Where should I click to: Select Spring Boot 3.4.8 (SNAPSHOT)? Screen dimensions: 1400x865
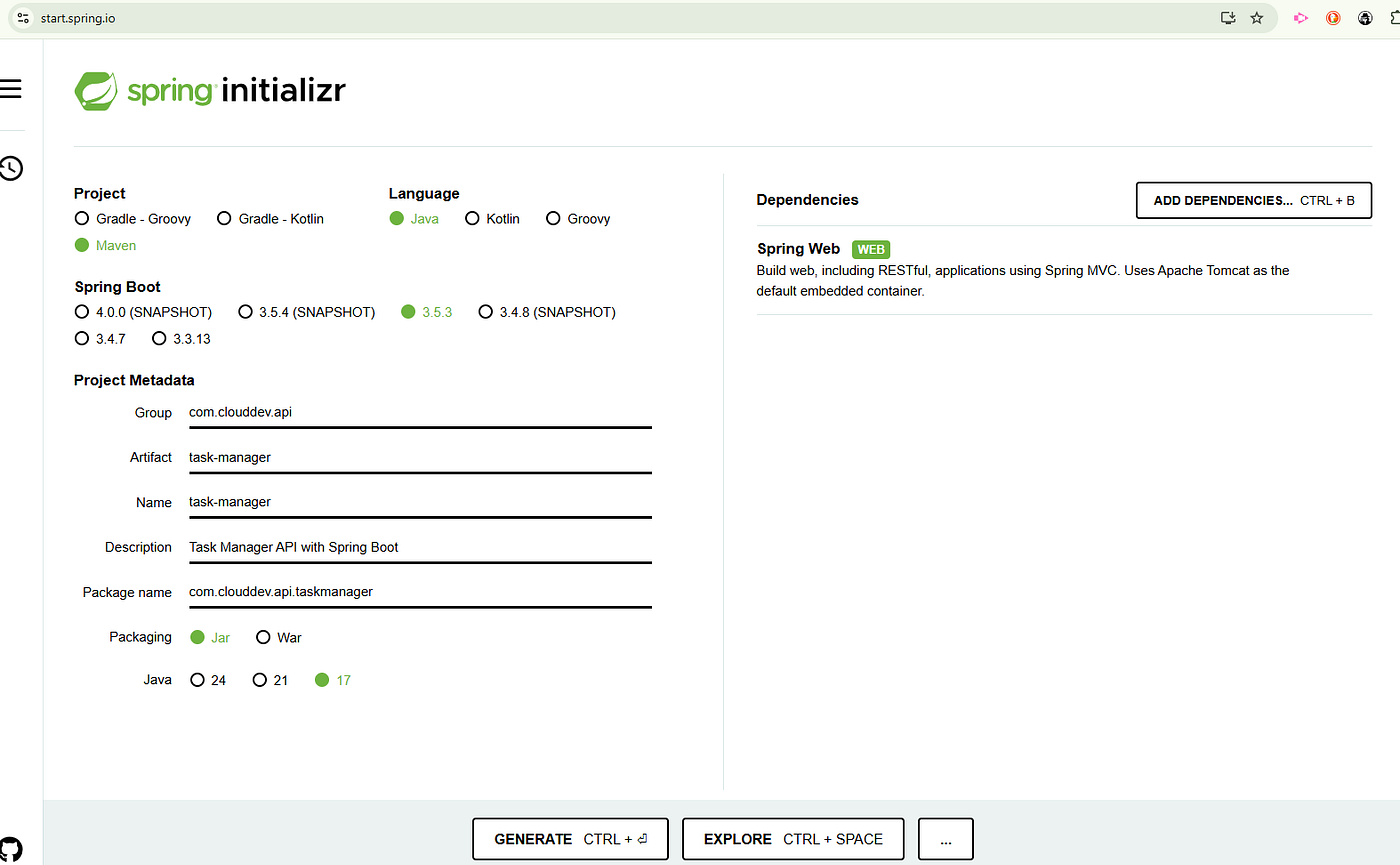coord(547,312)
